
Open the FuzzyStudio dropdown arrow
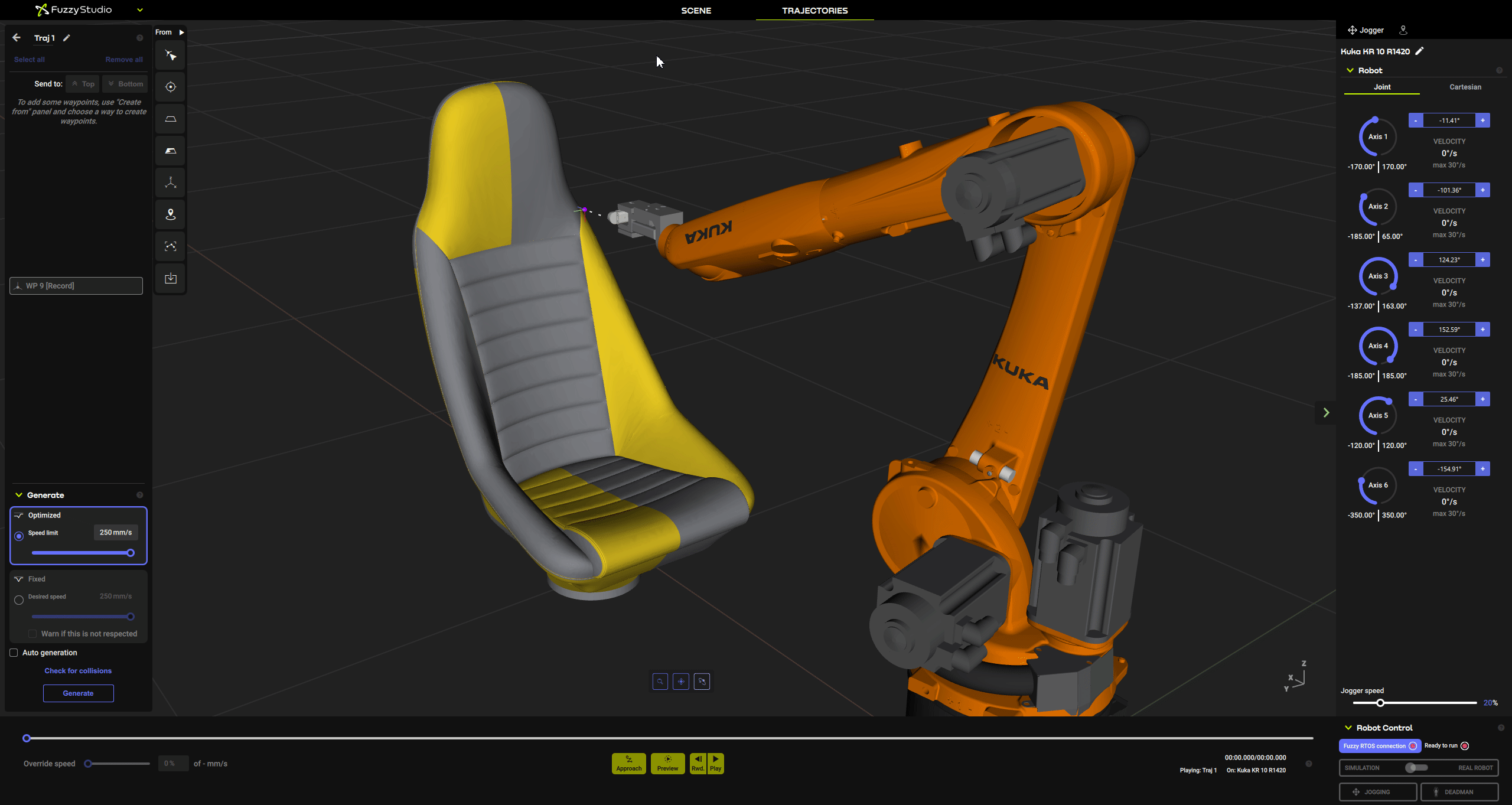point(140,10)
